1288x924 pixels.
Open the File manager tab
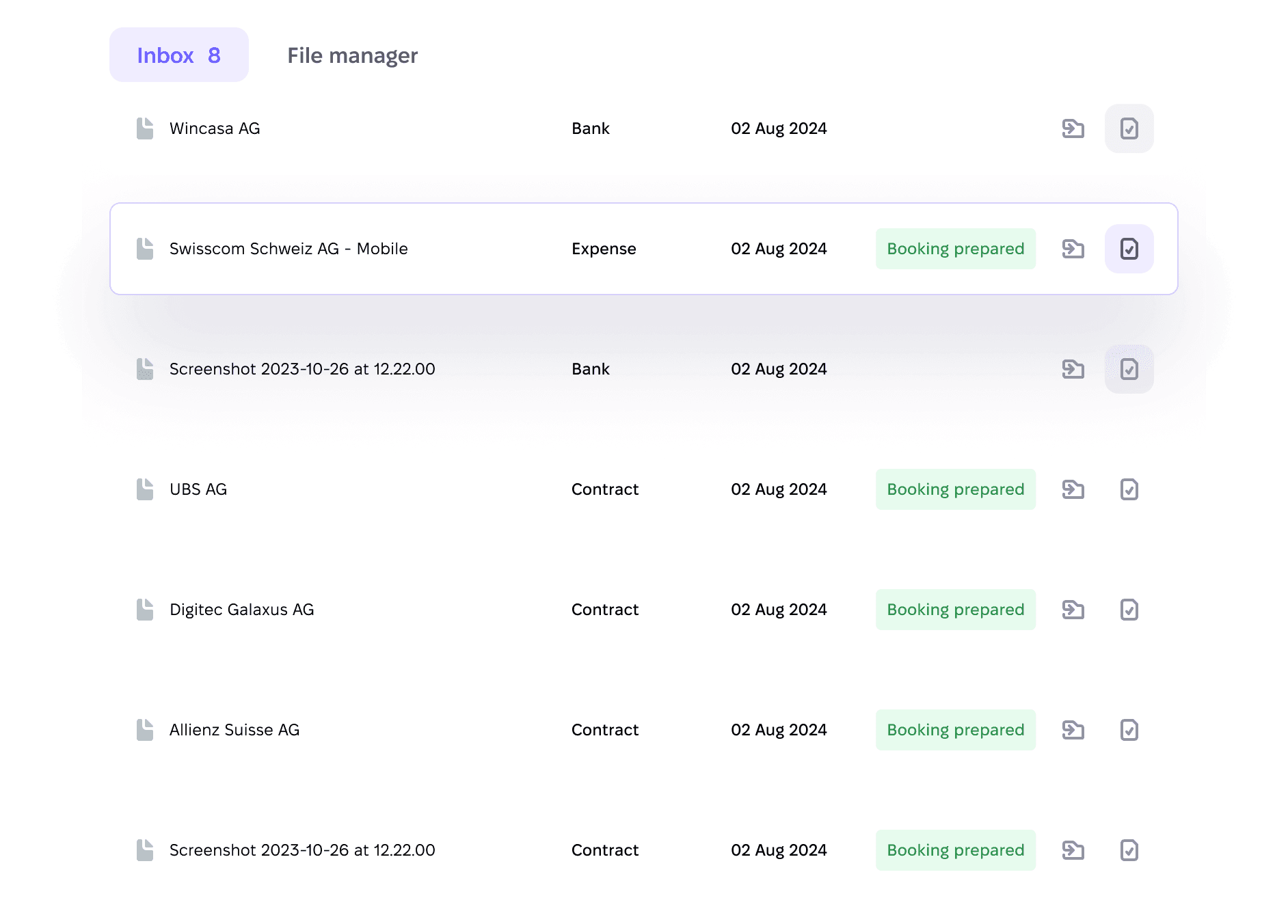(352, 55)
